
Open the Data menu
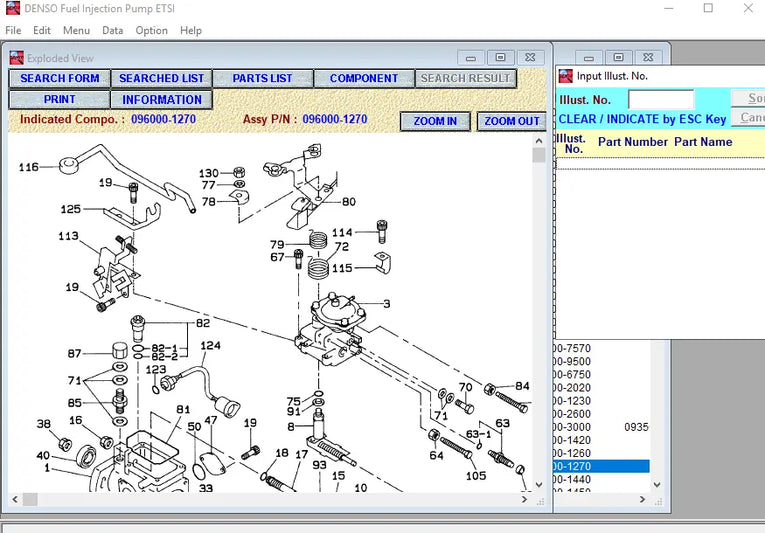[112, 30]
